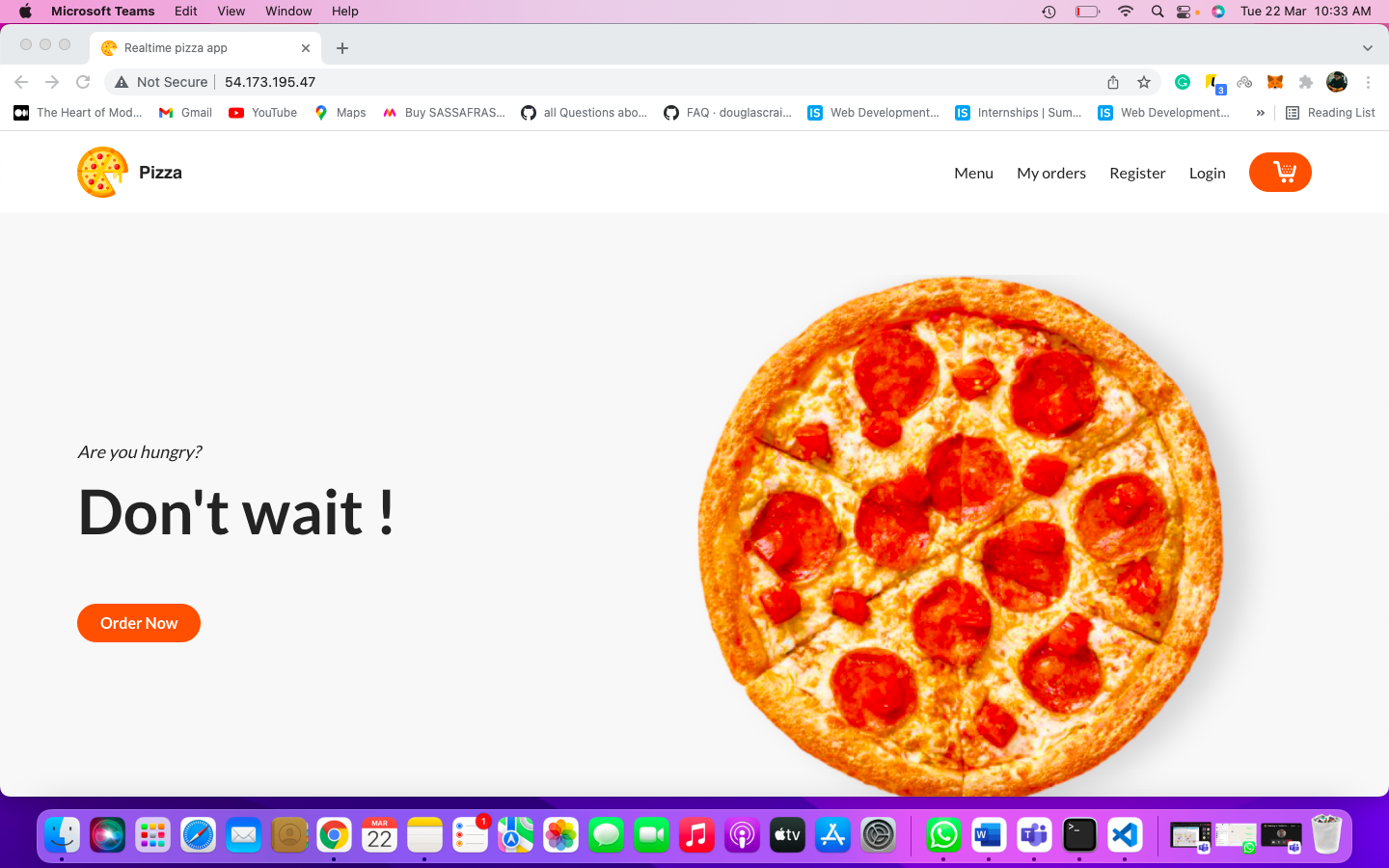This screenshot has height=868, width=1389.
Task: Reload the page with refresh icon
Action: pos(83,82)
